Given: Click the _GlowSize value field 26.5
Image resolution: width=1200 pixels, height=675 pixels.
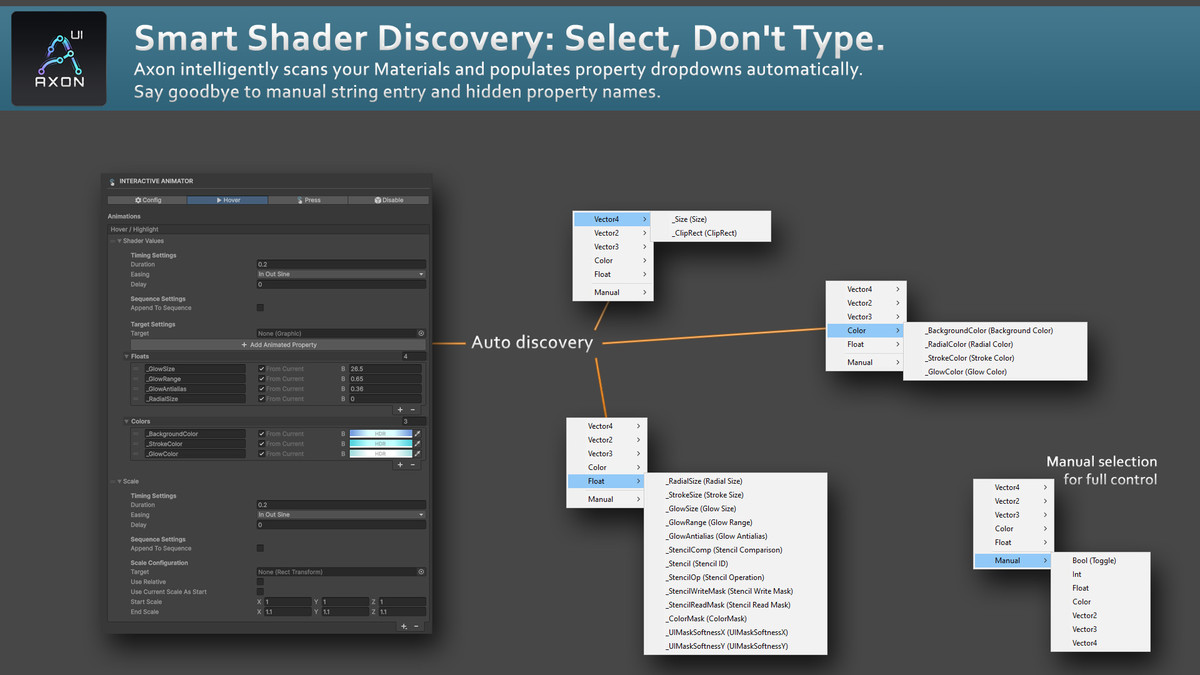Looking at the screenshot, I should (x=385, y=369).
